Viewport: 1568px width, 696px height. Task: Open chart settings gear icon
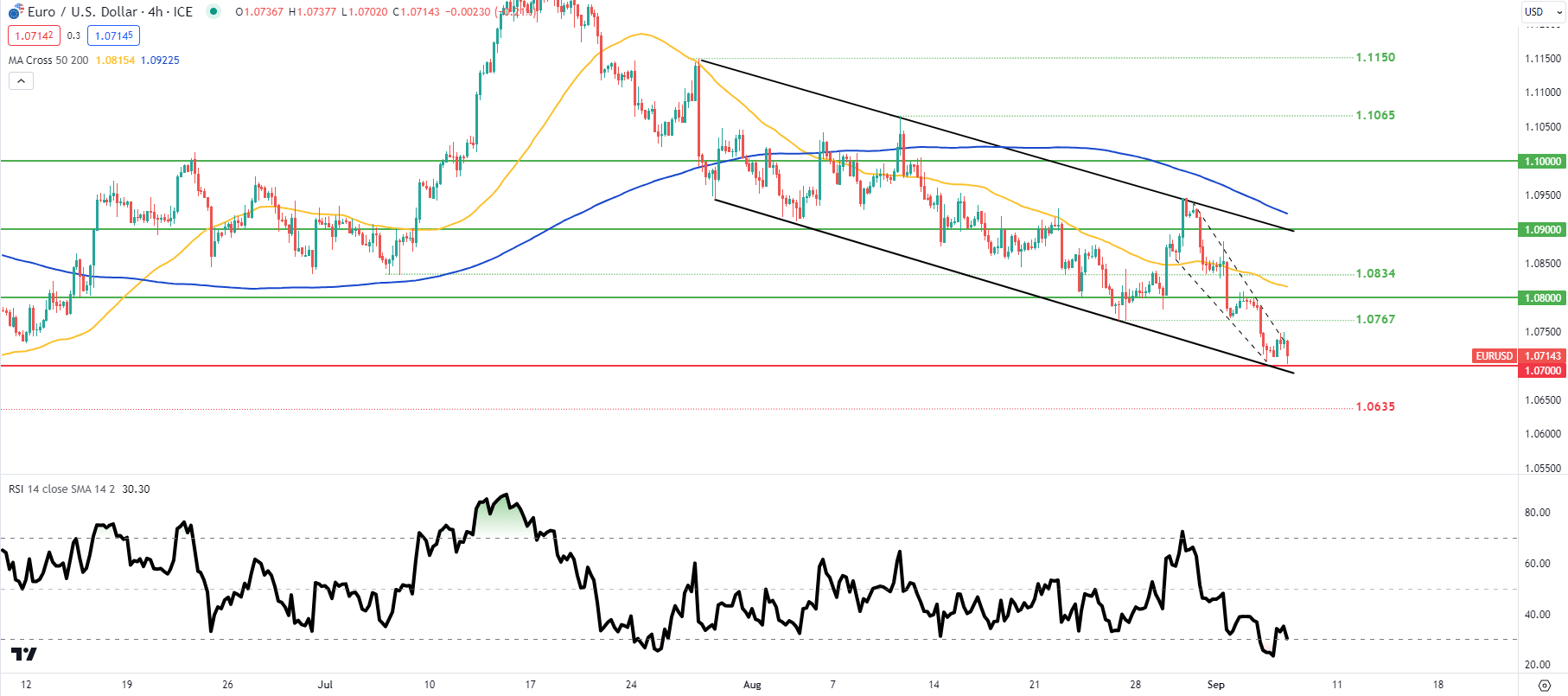coord(1545,685)
